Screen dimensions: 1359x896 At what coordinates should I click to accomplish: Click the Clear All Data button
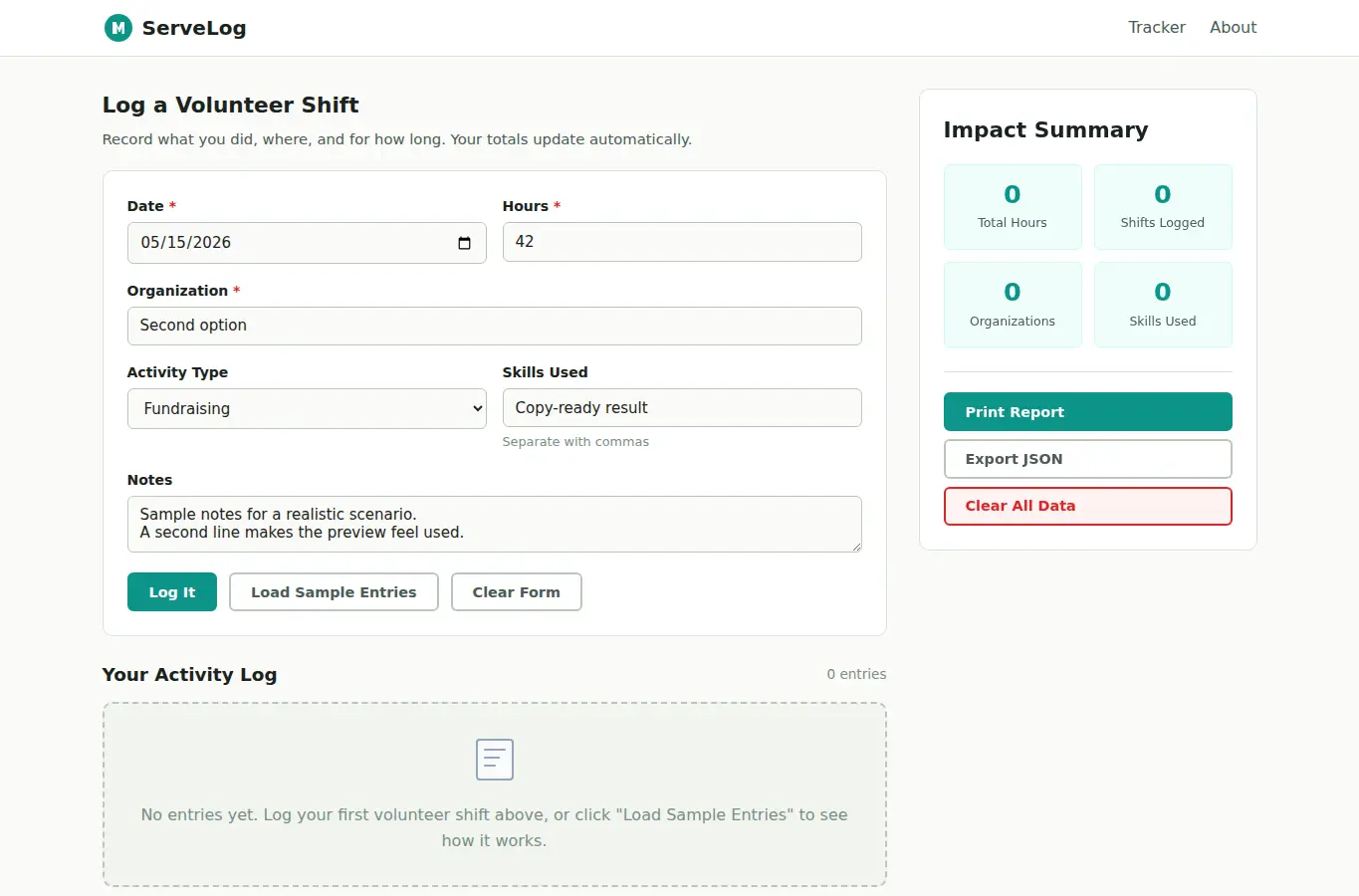(1087, 506)
